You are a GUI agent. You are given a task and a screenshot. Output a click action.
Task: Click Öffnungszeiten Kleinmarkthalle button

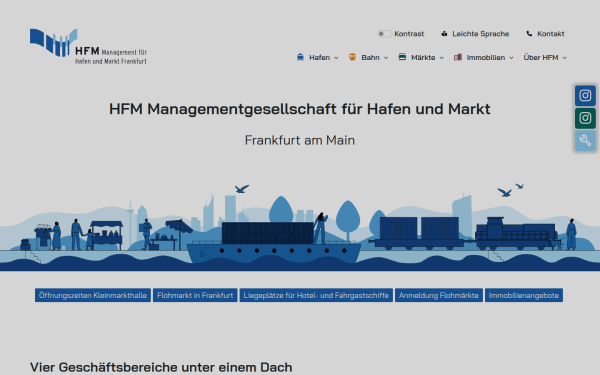point(93,295)
